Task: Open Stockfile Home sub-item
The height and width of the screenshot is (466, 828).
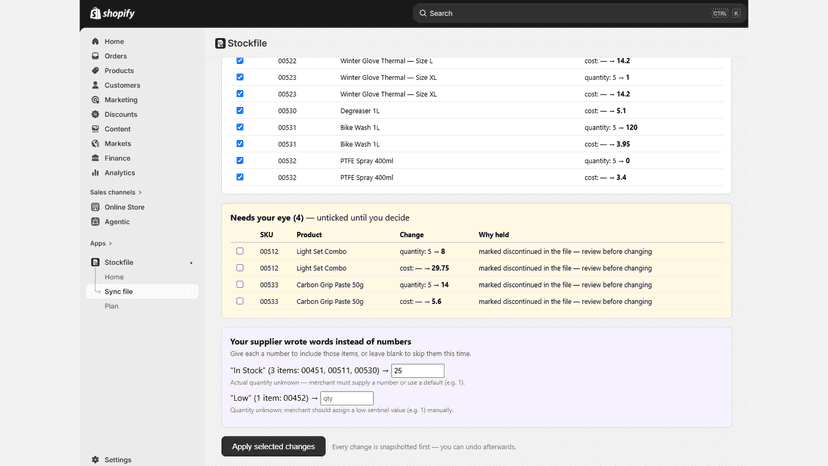Action: pyautogui.click(x=114, y=277)
